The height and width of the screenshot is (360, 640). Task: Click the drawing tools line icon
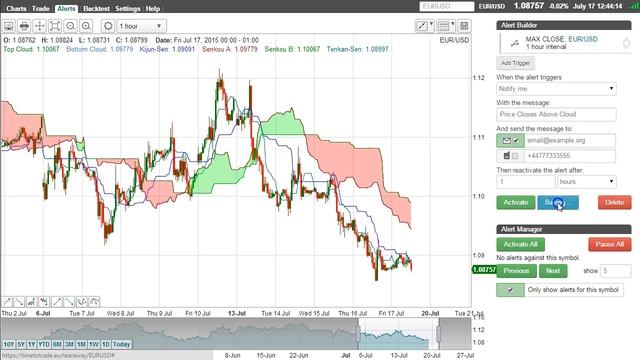[x=421, y=26]
